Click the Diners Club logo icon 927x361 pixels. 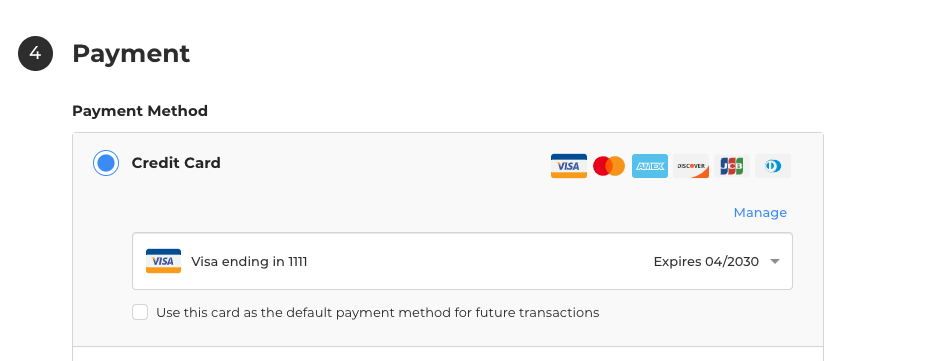tap(773, 166)
